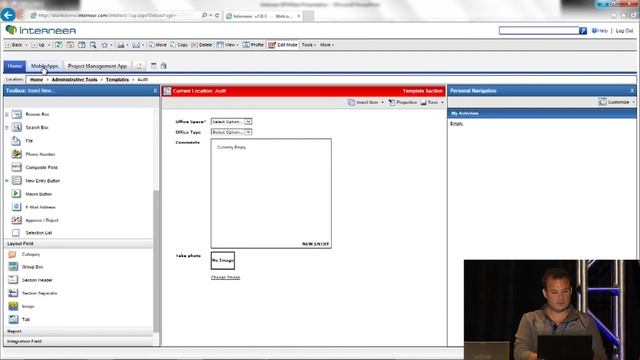Image resolution: width=640 pixels, height=360 pixels.
Task: Open the More dropdown menu
Action: 327,45
